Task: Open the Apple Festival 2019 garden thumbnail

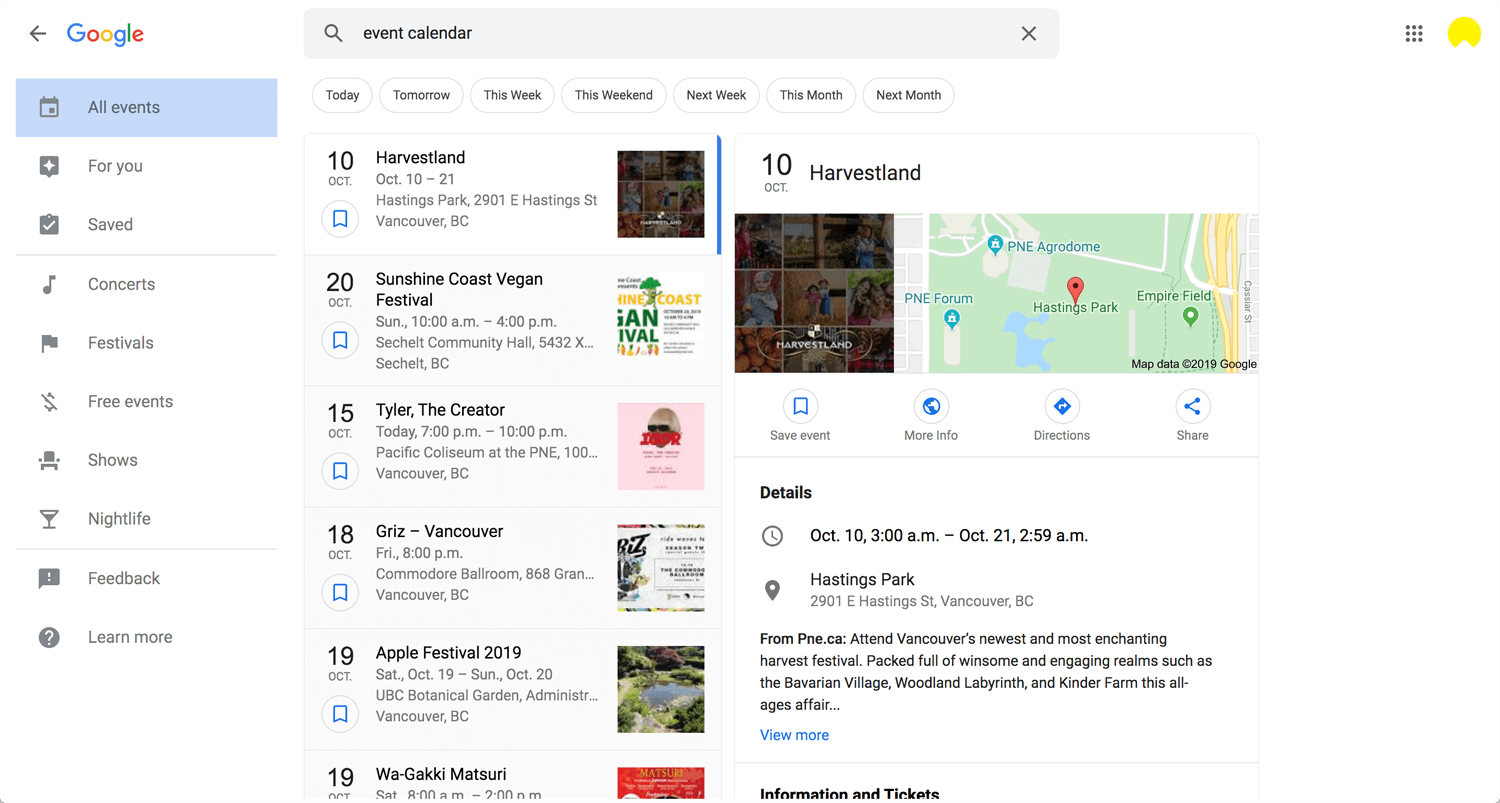Action: [x=661, y=689]
